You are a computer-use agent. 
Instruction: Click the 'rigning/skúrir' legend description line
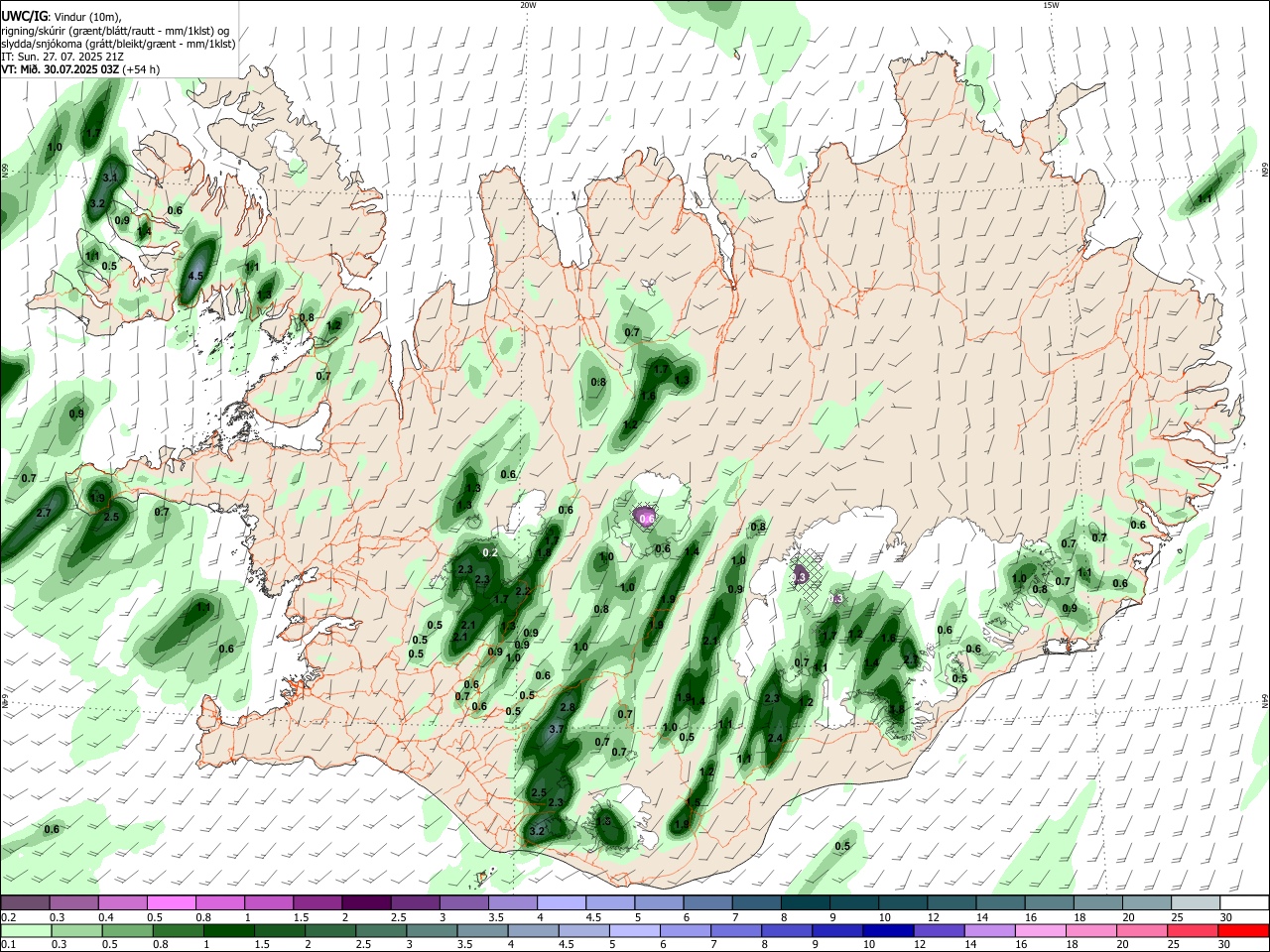(115, 31)
